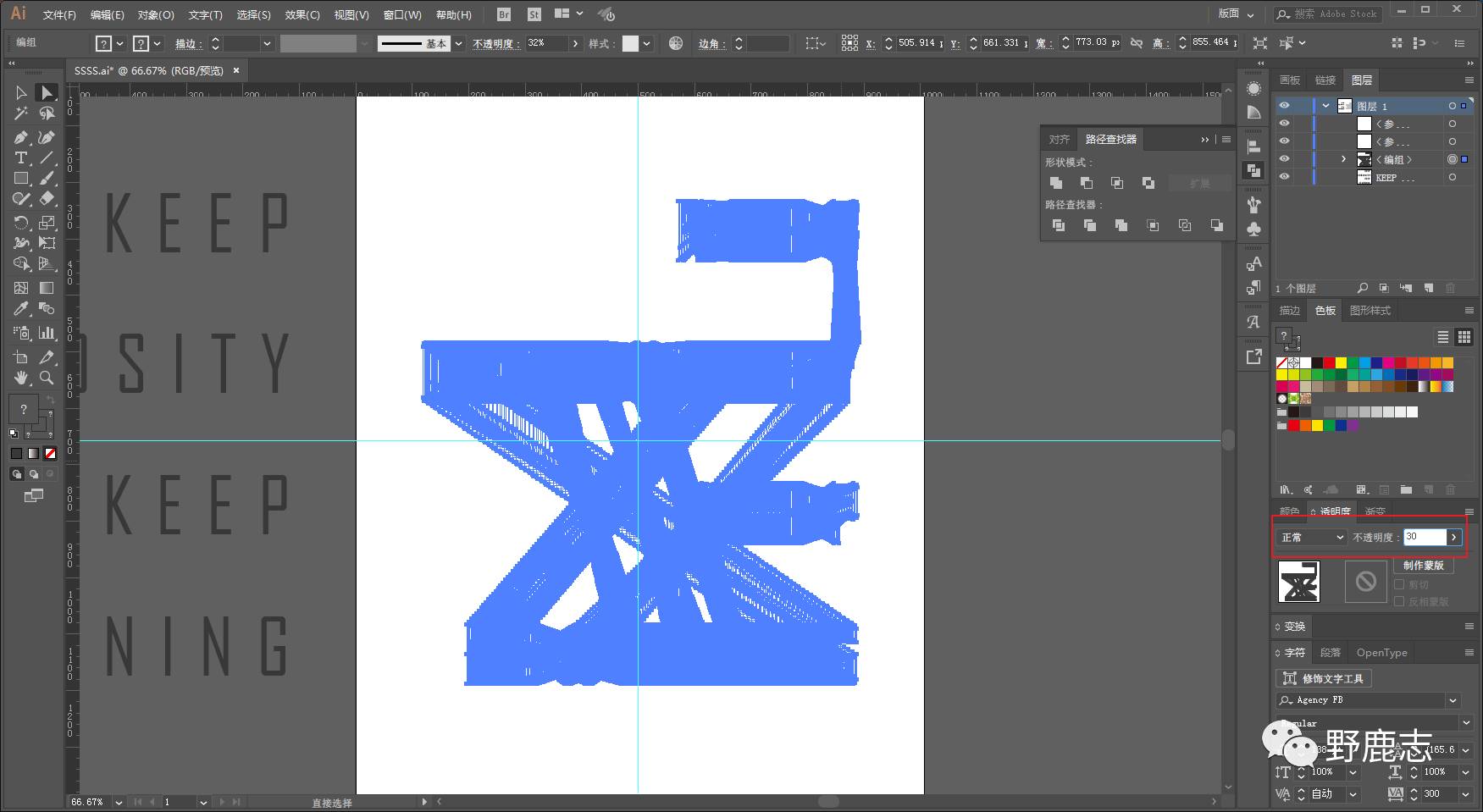
Task: Expand the 编组 sublayer in the Layers panel
Action: [x=1343, y=159]
